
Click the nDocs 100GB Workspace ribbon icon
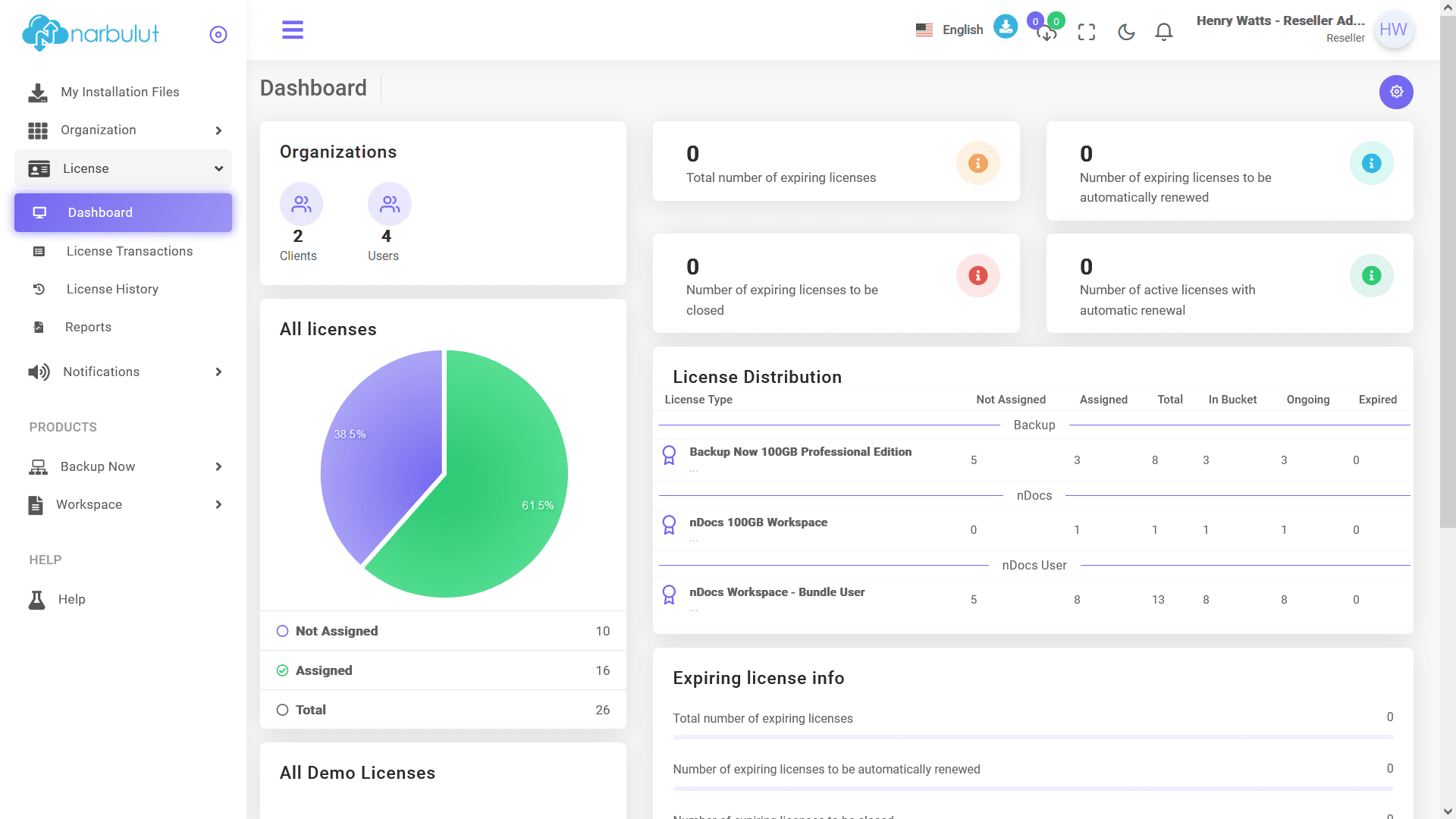tap(669, 525)
